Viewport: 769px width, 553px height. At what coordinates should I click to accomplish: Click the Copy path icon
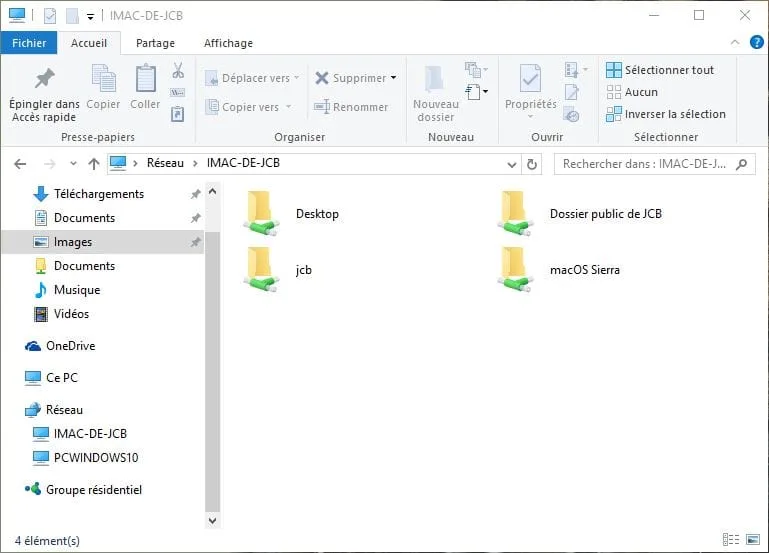point(178,92)
